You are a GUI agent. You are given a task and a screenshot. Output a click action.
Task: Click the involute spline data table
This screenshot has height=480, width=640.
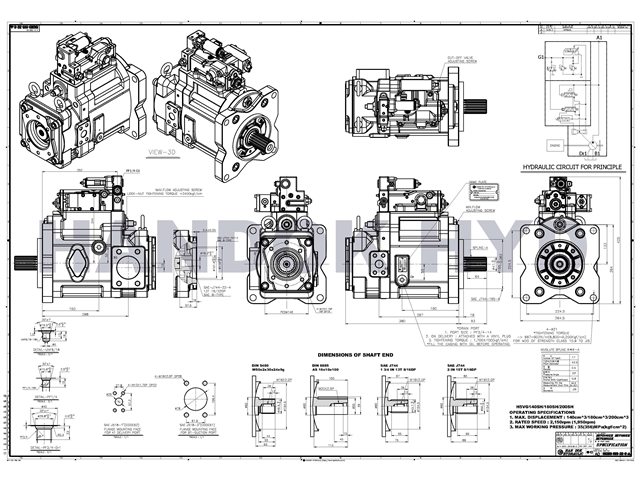coord(560,373)
